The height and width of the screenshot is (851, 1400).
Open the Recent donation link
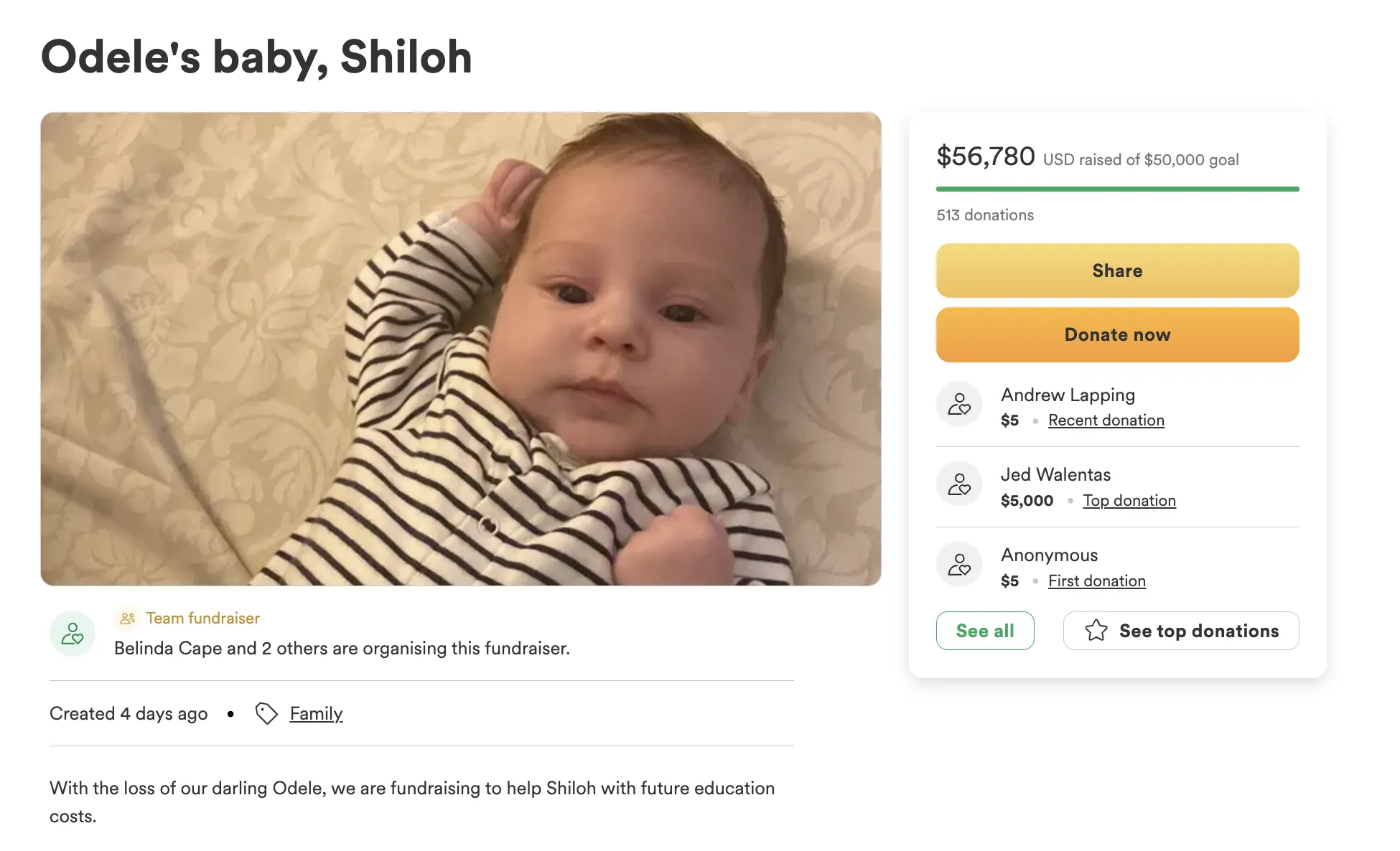coord(1106,420)
